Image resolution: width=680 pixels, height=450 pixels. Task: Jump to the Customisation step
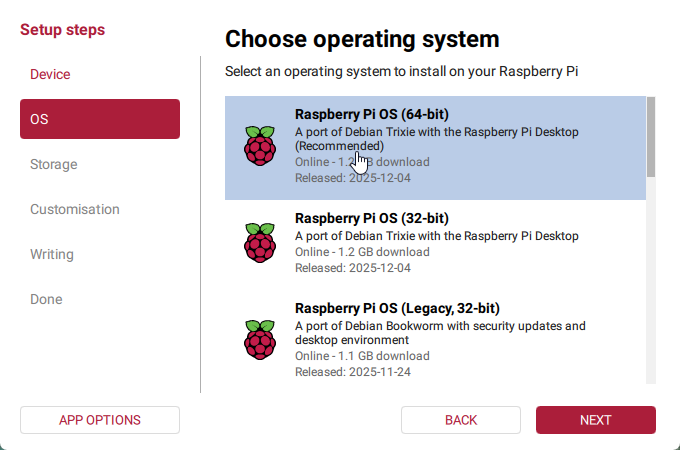pyautogui.click(x=75, y=209)
